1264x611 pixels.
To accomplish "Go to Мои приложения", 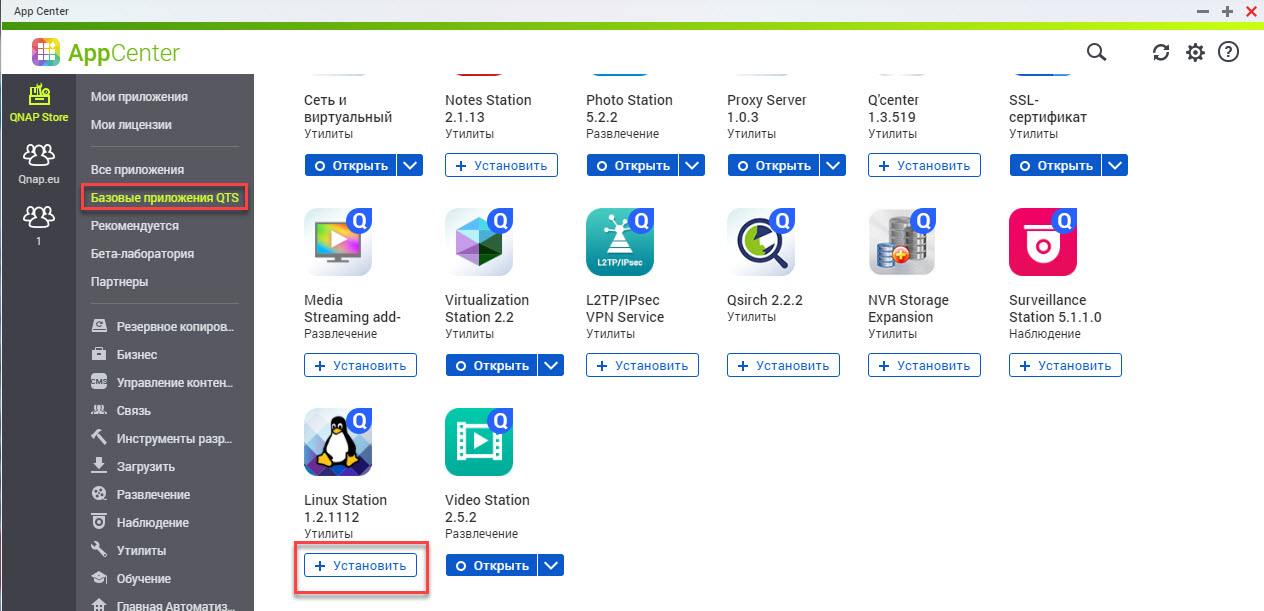I will pyautogui.click(x=139, y=97).
